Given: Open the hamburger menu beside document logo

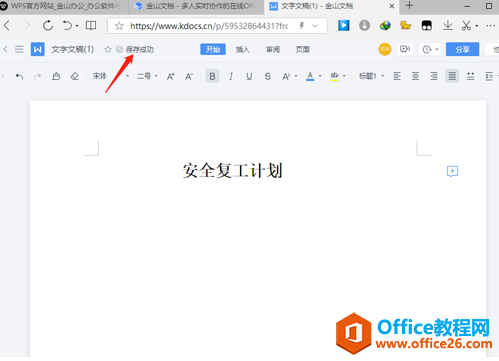Looking at the screenshot, I should click(x=19, y=50).
